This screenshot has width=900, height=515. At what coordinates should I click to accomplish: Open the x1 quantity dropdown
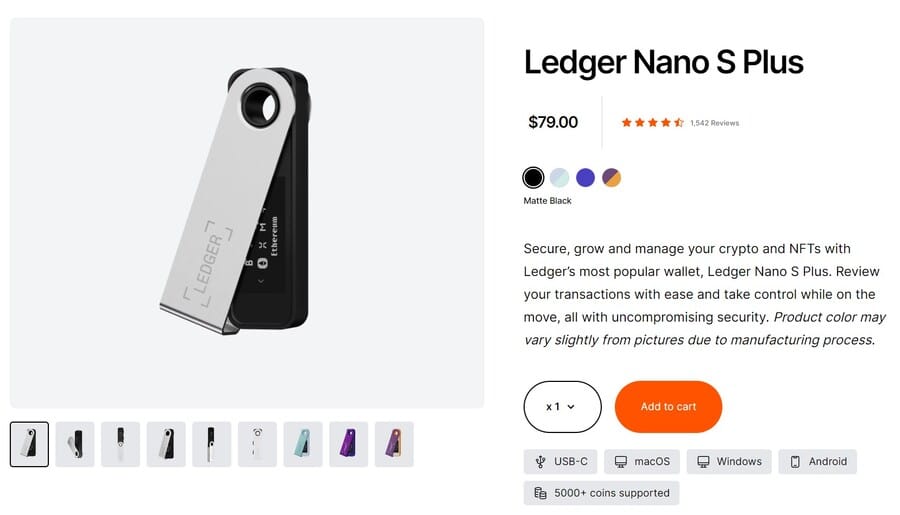pos(562,407)
